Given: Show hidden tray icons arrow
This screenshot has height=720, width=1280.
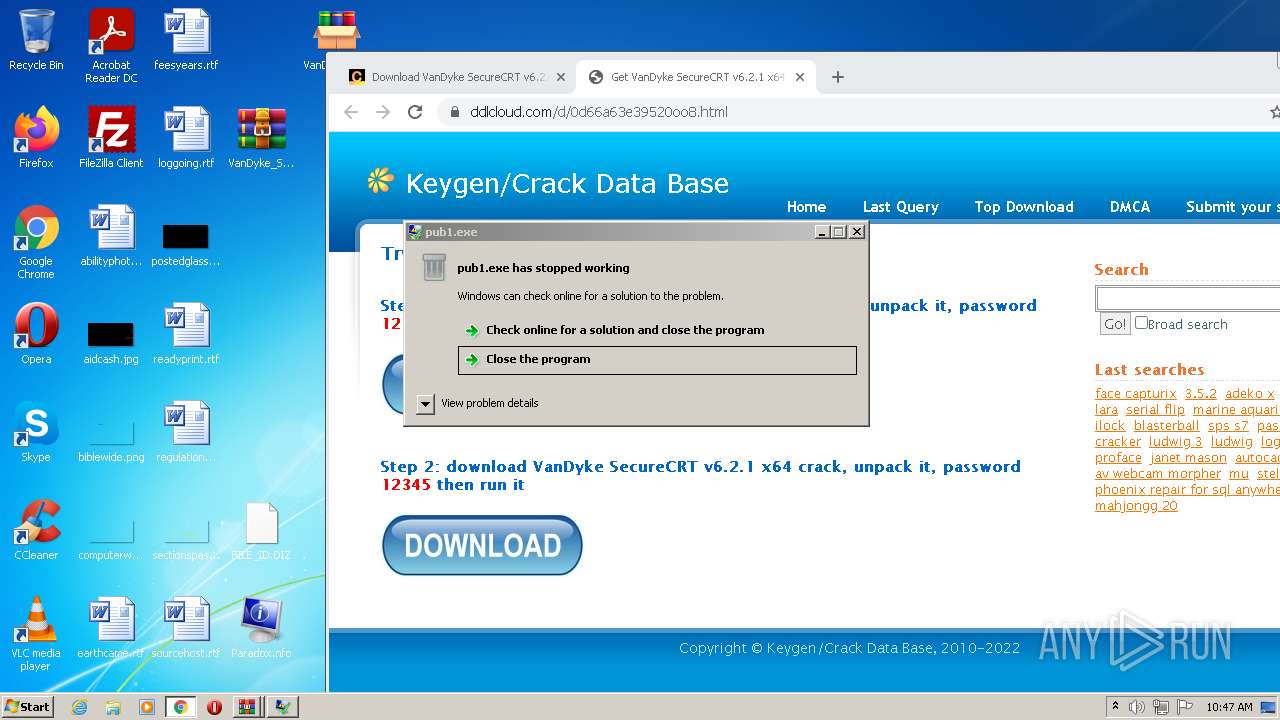Looking at the screenshot, I should [x=1116, y=707].
